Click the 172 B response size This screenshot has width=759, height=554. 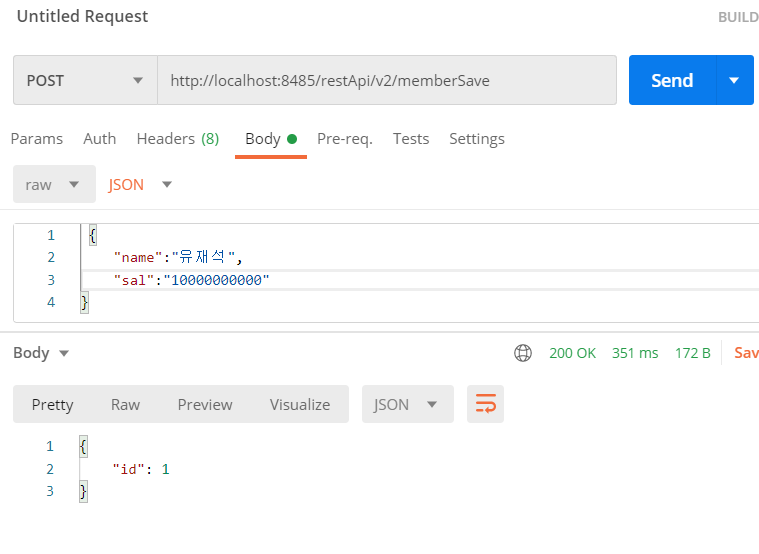(x=693, y=353)
